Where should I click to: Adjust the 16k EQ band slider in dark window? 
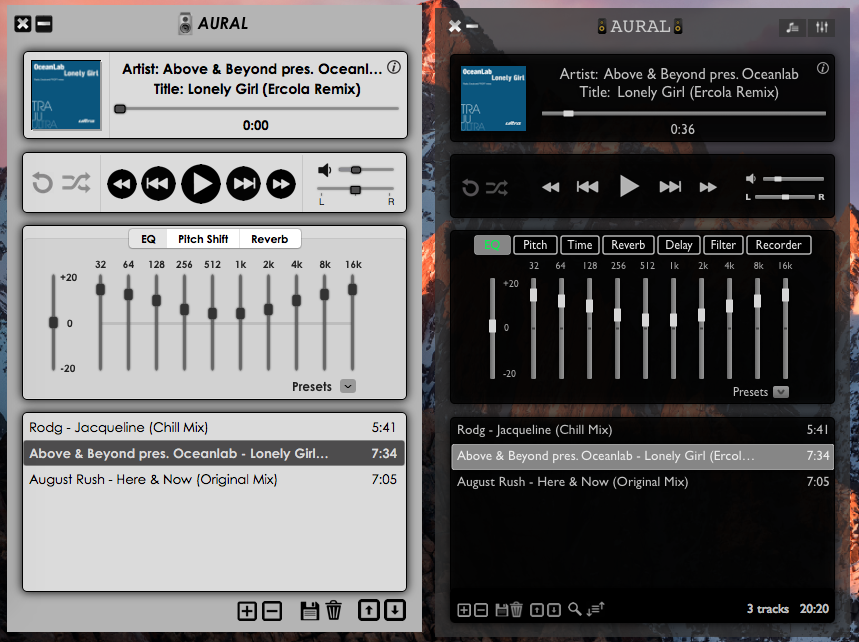(x=785, y=328)
